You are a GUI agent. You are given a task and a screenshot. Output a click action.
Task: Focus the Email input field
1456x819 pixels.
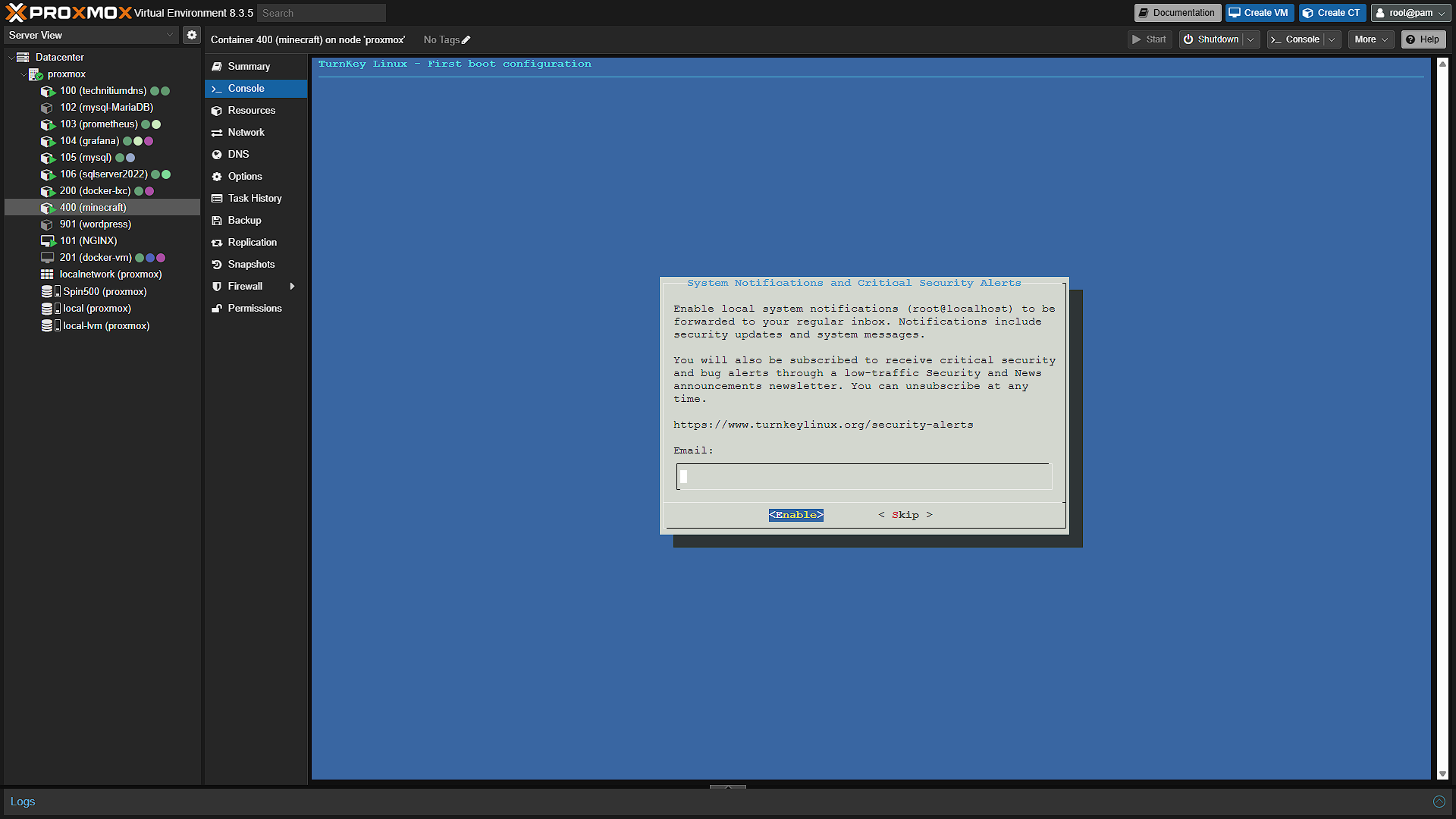point(864,476)
